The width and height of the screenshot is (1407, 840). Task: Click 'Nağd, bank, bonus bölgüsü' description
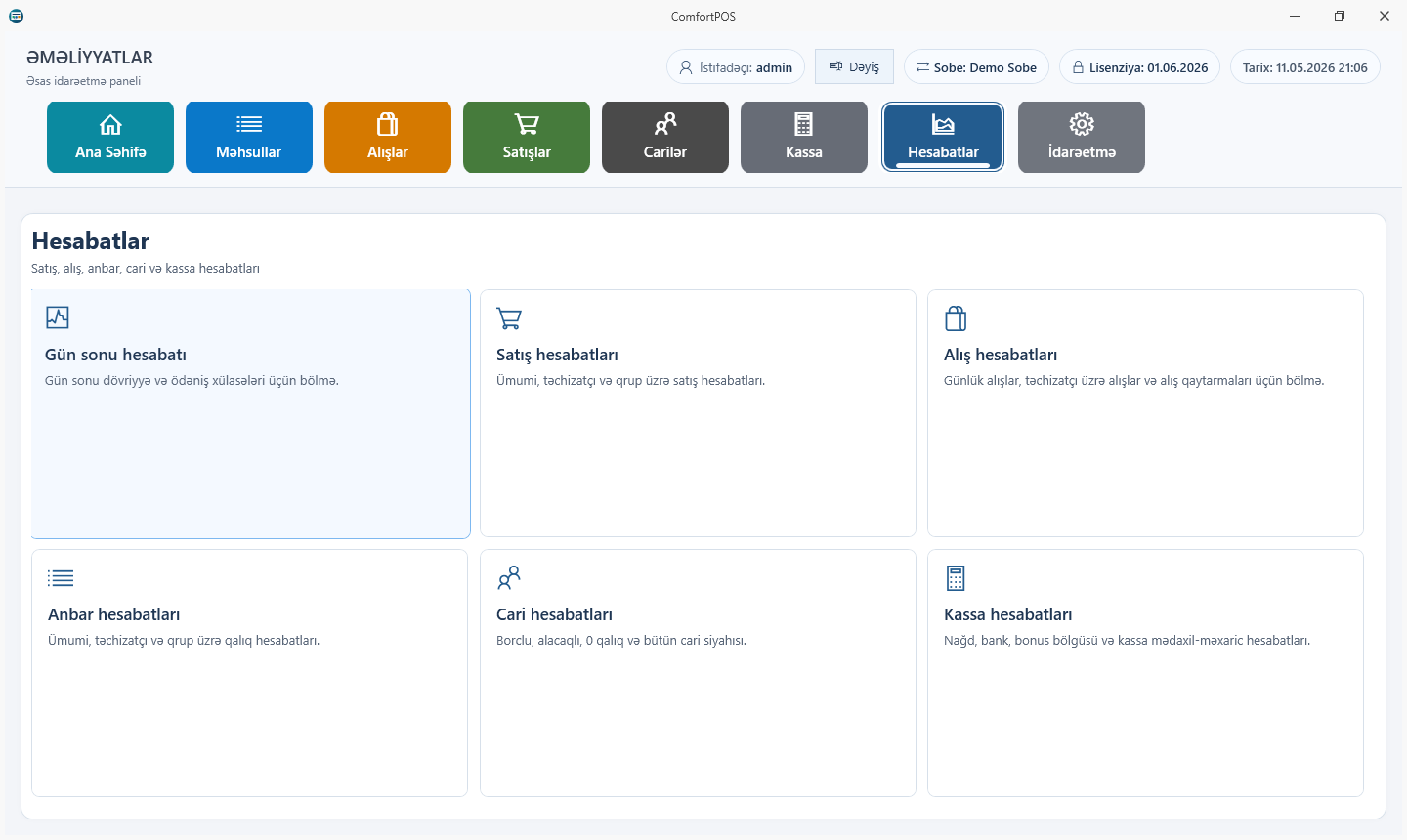tap(1127, 641)
